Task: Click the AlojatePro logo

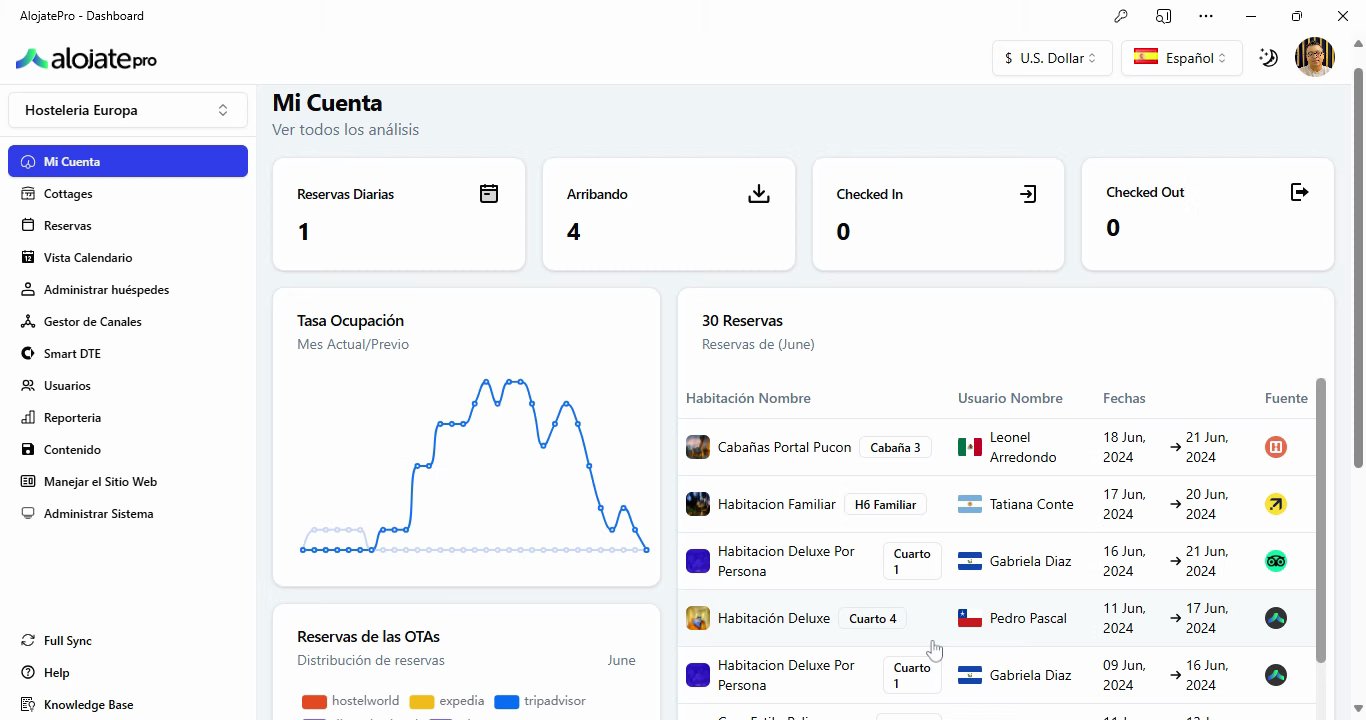Action: [x=86, y=59]
